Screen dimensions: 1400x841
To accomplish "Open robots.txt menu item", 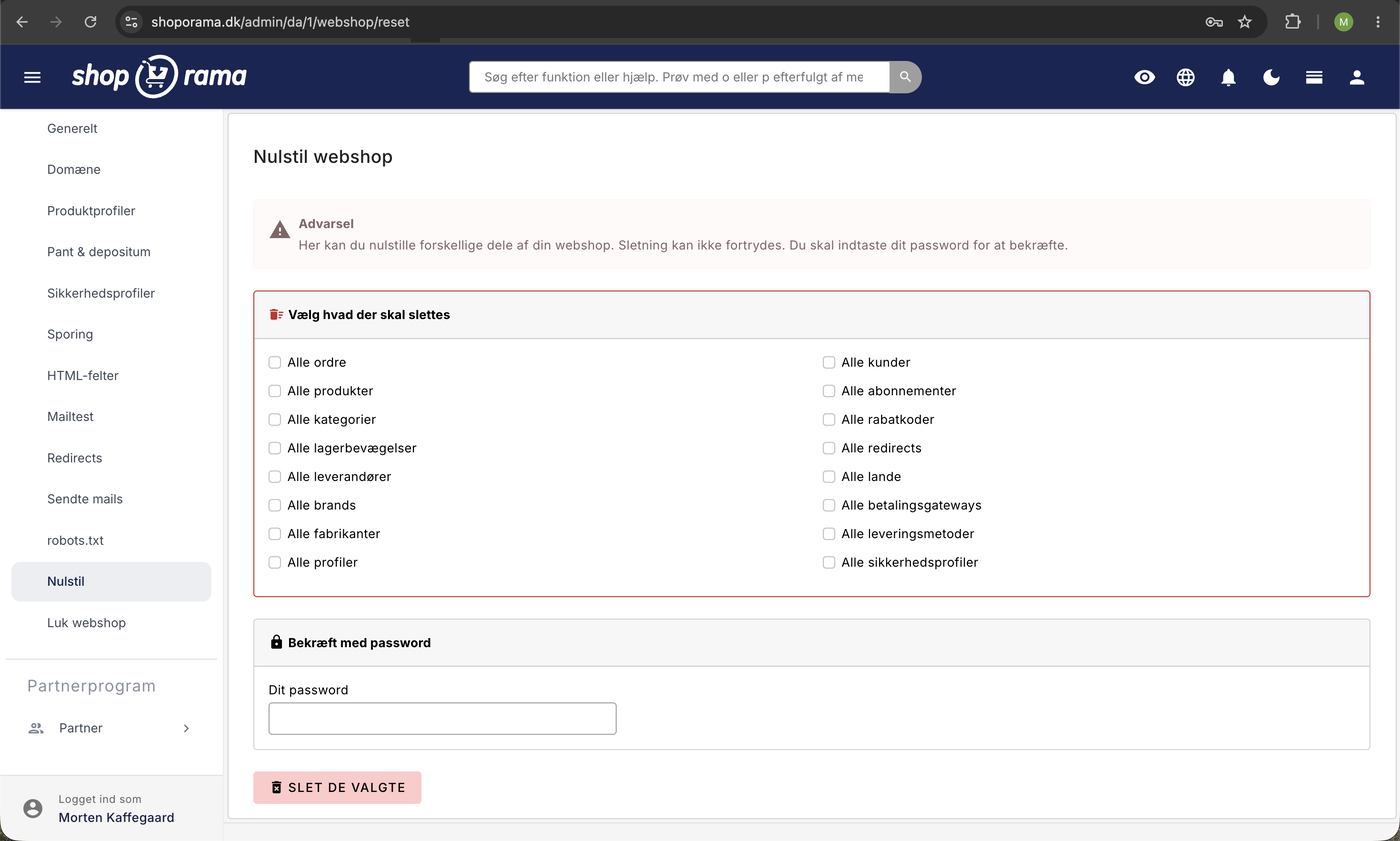I will point(111,540).
